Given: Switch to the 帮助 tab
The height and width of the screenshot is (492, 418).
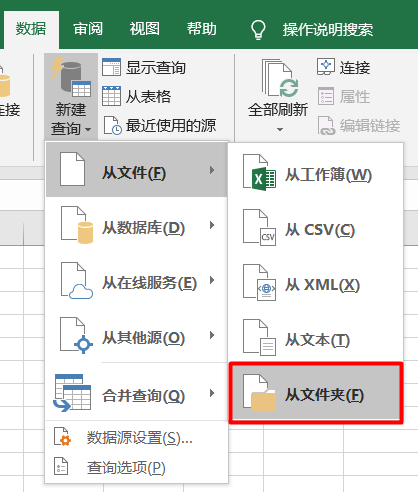Looking at the screenshot, I should click(x=201, y=29).
